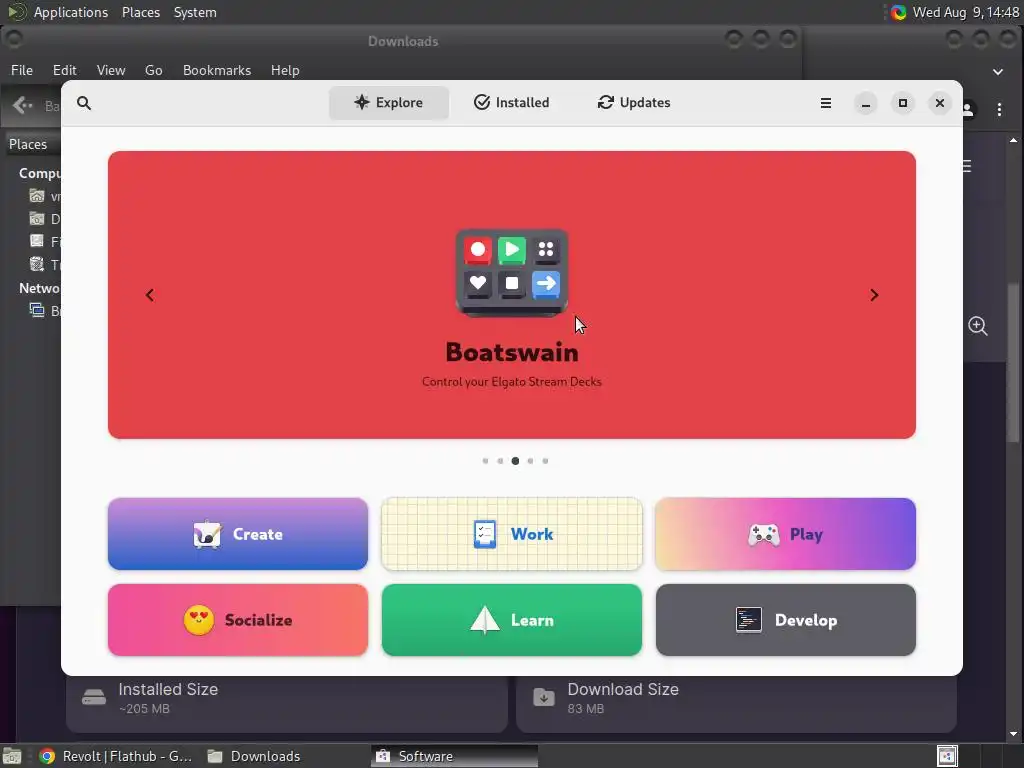
Task: Open the search in Software
Action: point(84,103)
